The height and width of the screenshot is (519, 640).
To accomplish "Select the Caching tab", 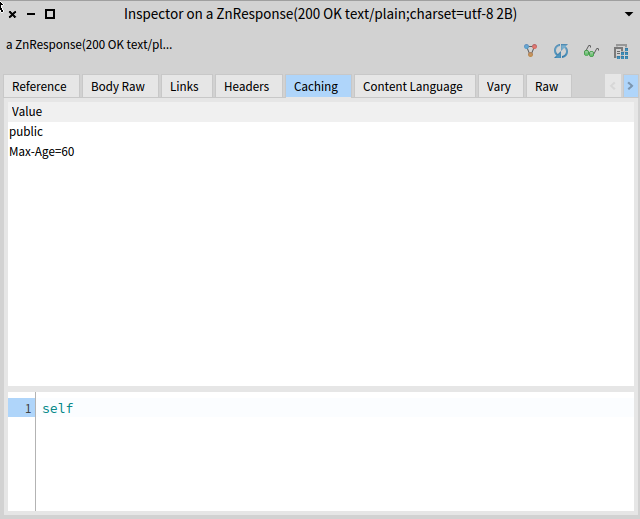I will [316, 86].
